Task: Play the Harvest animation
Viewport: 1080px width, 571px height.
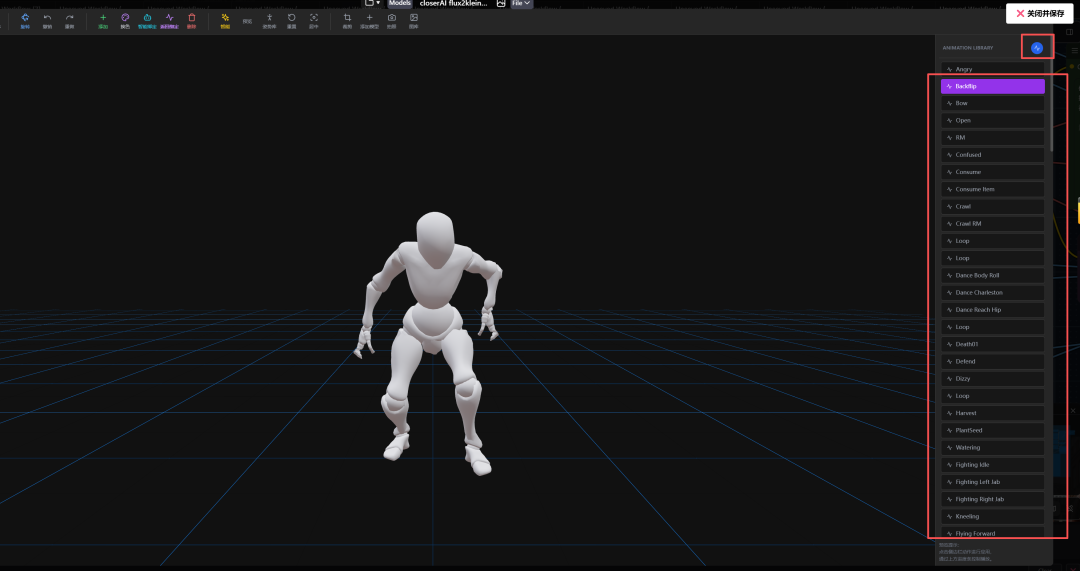Action: [993, 413]
